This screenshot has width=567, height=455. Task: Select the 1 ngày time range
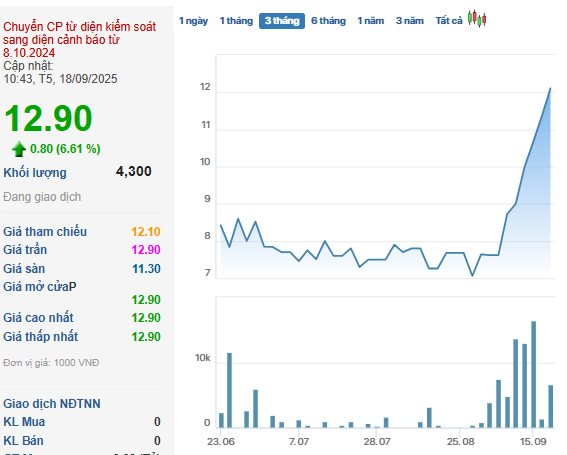[x=193, y=21]
